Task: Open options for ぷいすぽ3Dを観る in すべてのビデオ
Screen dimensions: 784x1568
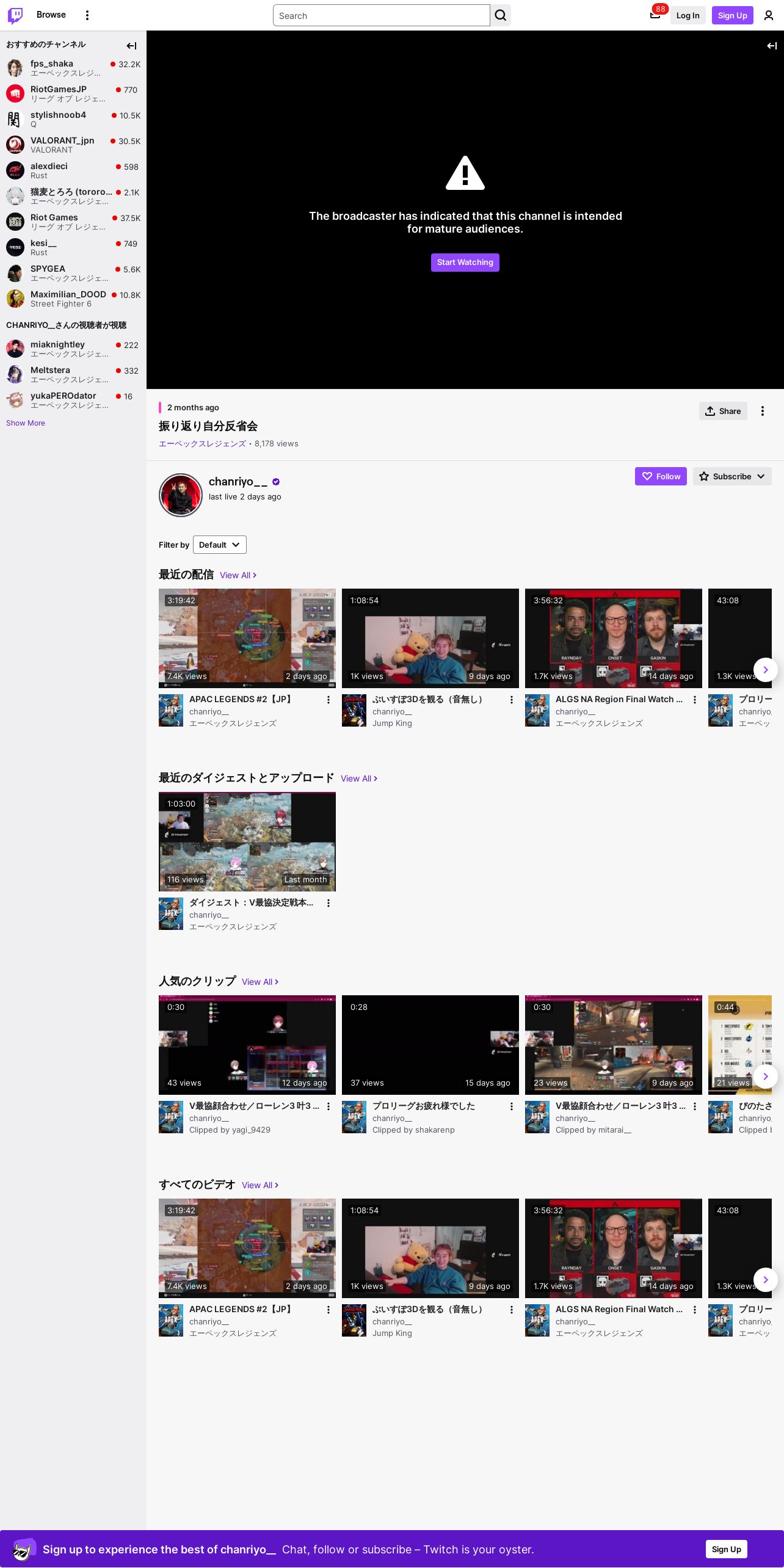Action: pyautogui.click(x=512, y=1310)
